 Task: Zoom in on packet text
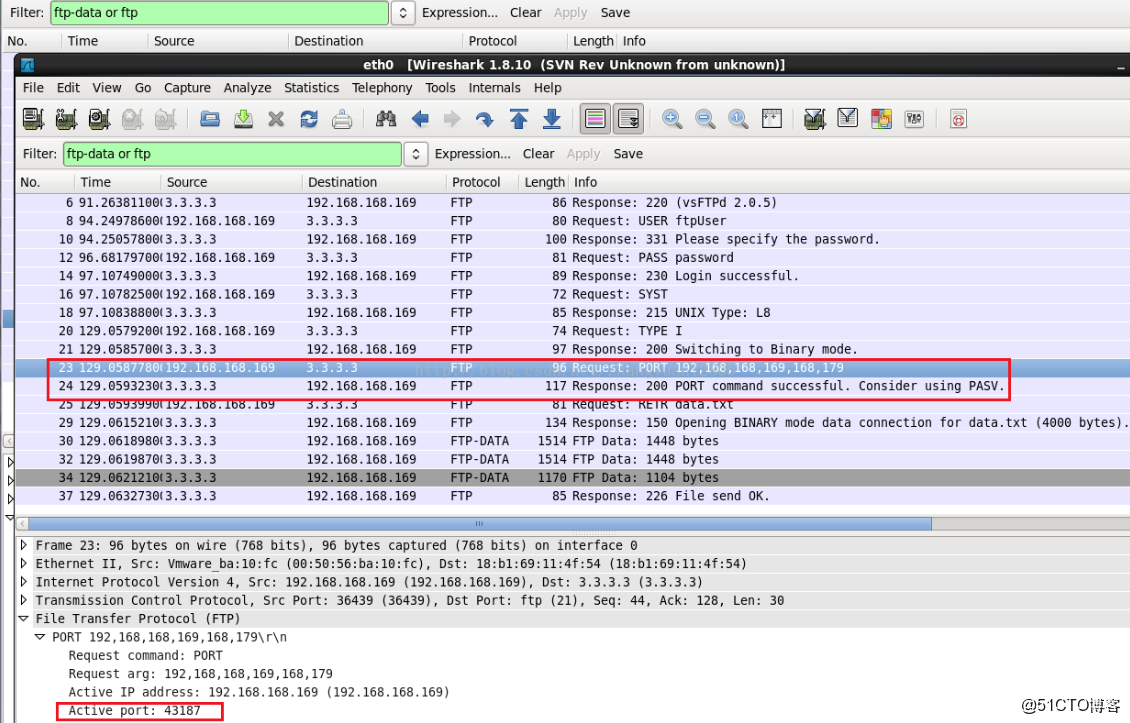tap(672, 119)
